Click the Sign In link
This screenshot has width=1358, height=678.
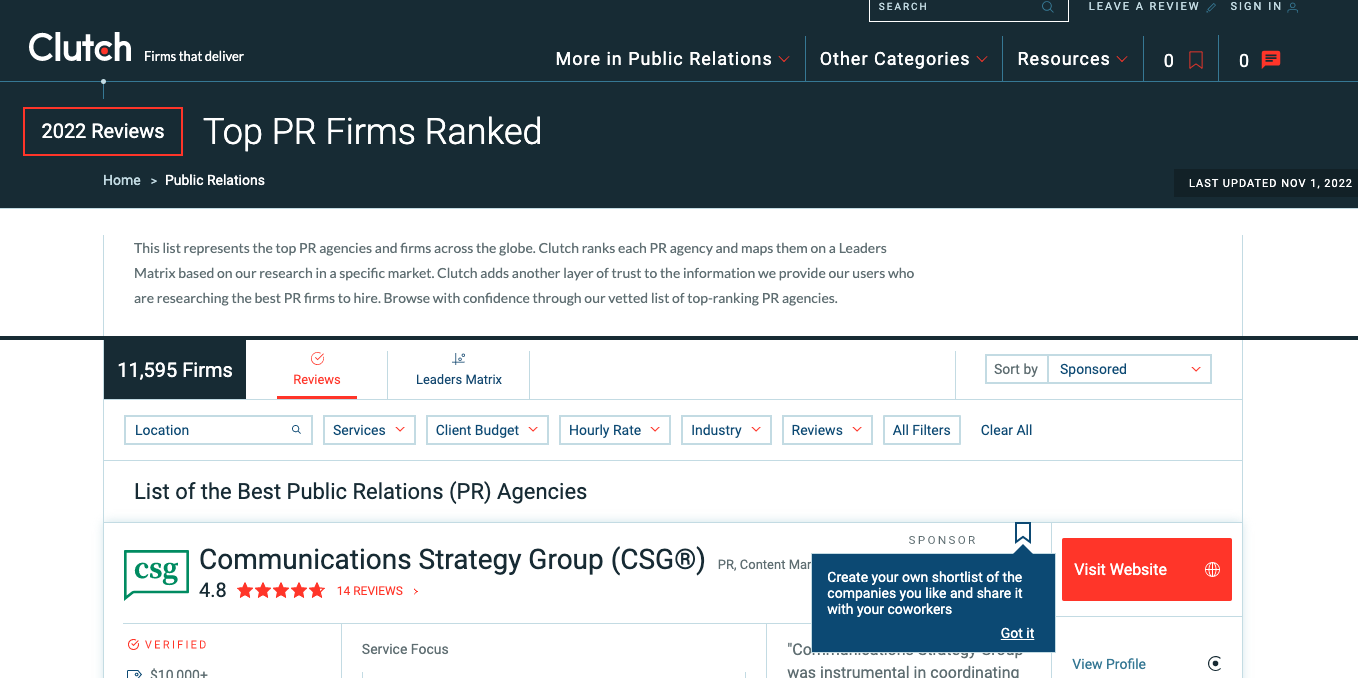[1256, 7]
